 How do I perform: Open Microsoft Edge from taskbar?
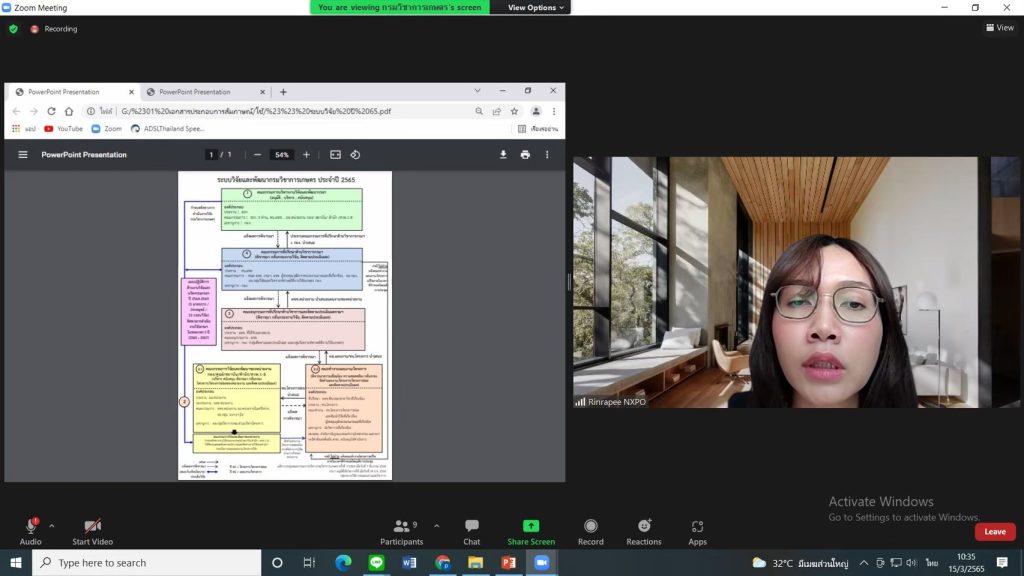coord(343,562)
